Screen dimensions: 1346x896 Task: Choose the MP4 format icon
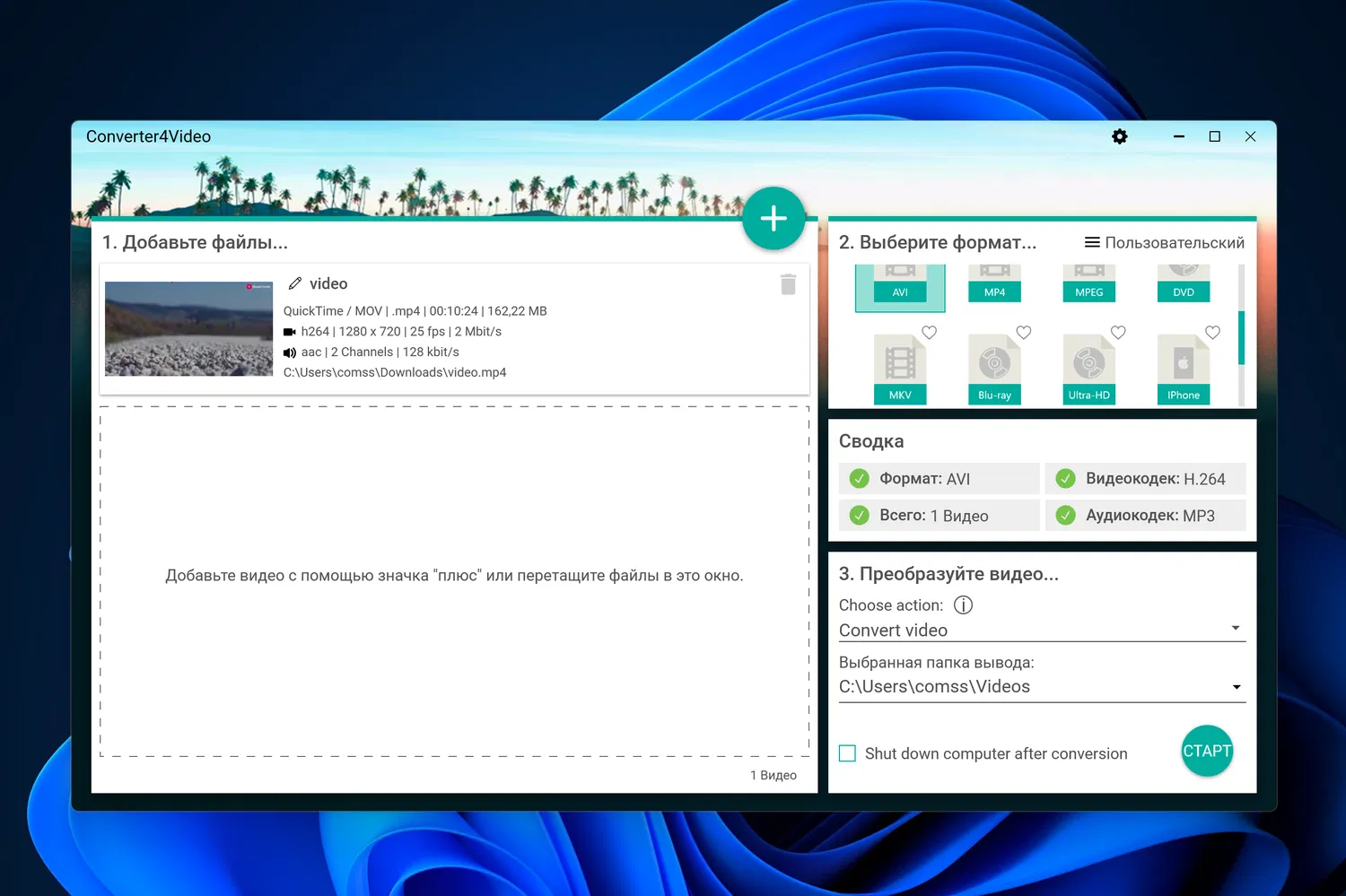(994, 285)
